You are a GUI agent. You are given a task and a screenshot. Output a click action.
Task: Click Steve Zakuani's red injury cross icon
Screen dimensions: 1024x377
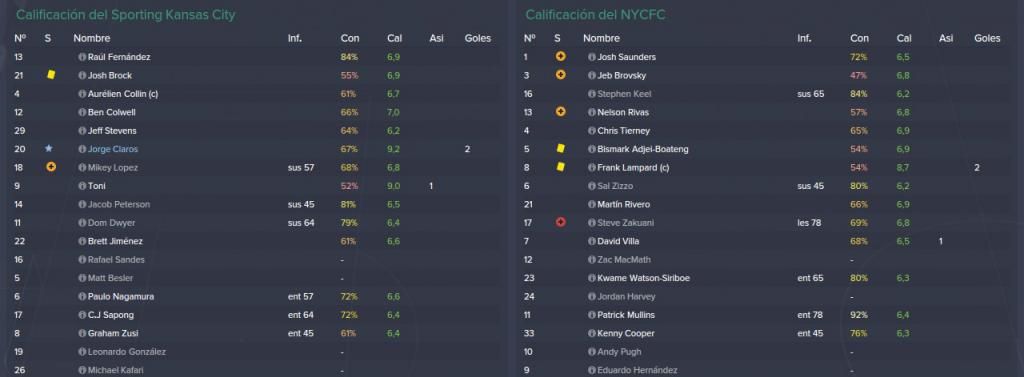point(560,223)
